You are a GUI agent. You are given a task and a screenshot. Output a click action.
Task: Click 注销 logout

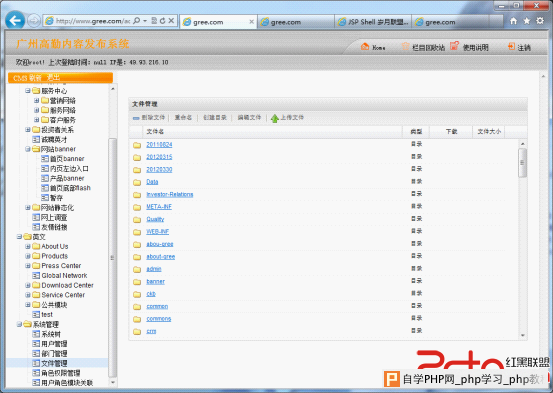click(x=524, y=47)
